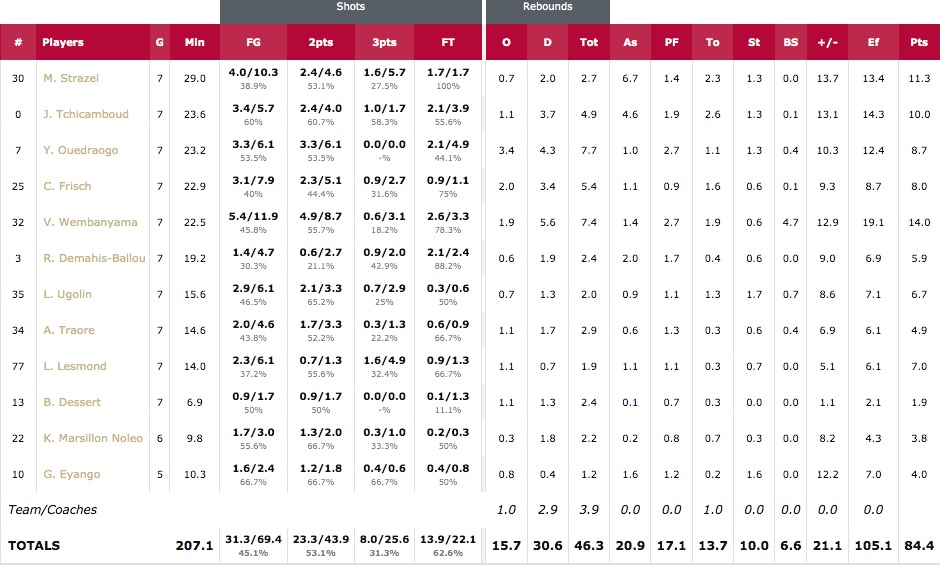
Task: Select the Shots group header
Action: tap(350, 8)
